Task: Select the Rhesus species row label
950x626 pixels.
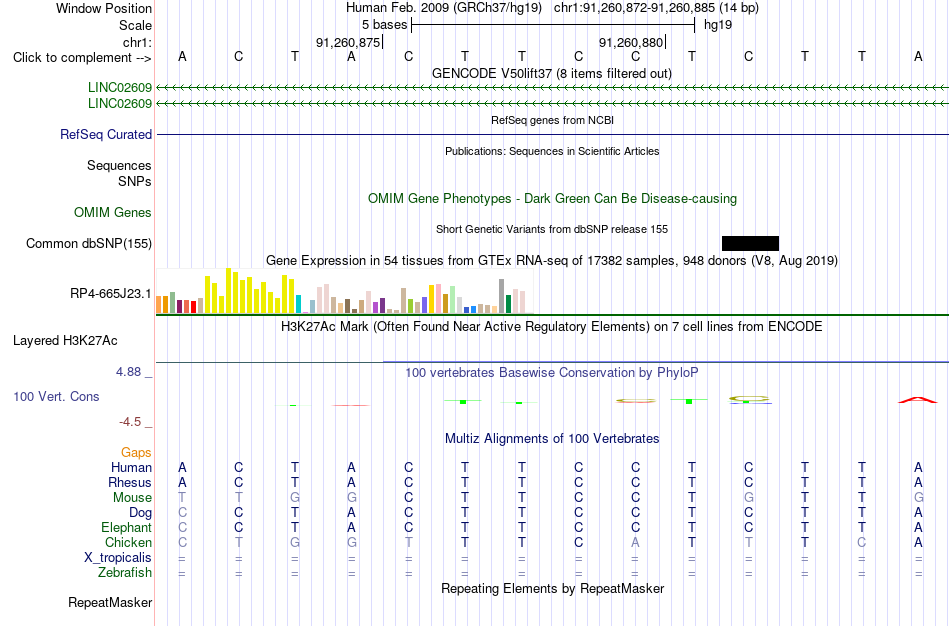Action: click(x=130, y=482)
